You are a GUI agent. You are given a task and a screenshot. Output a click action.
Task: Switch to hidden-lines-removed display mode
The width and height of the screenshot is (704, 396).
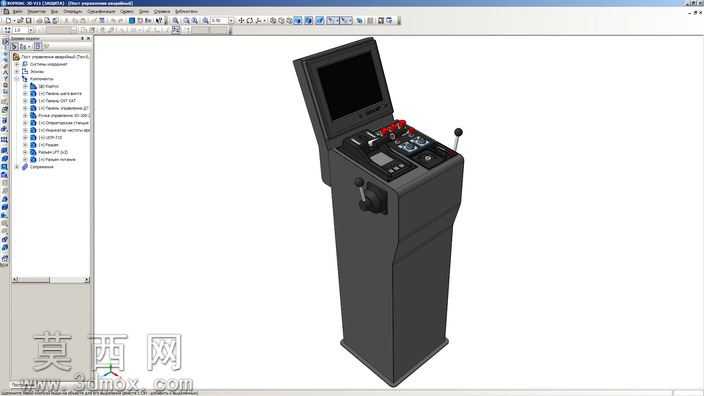[282, 21]
